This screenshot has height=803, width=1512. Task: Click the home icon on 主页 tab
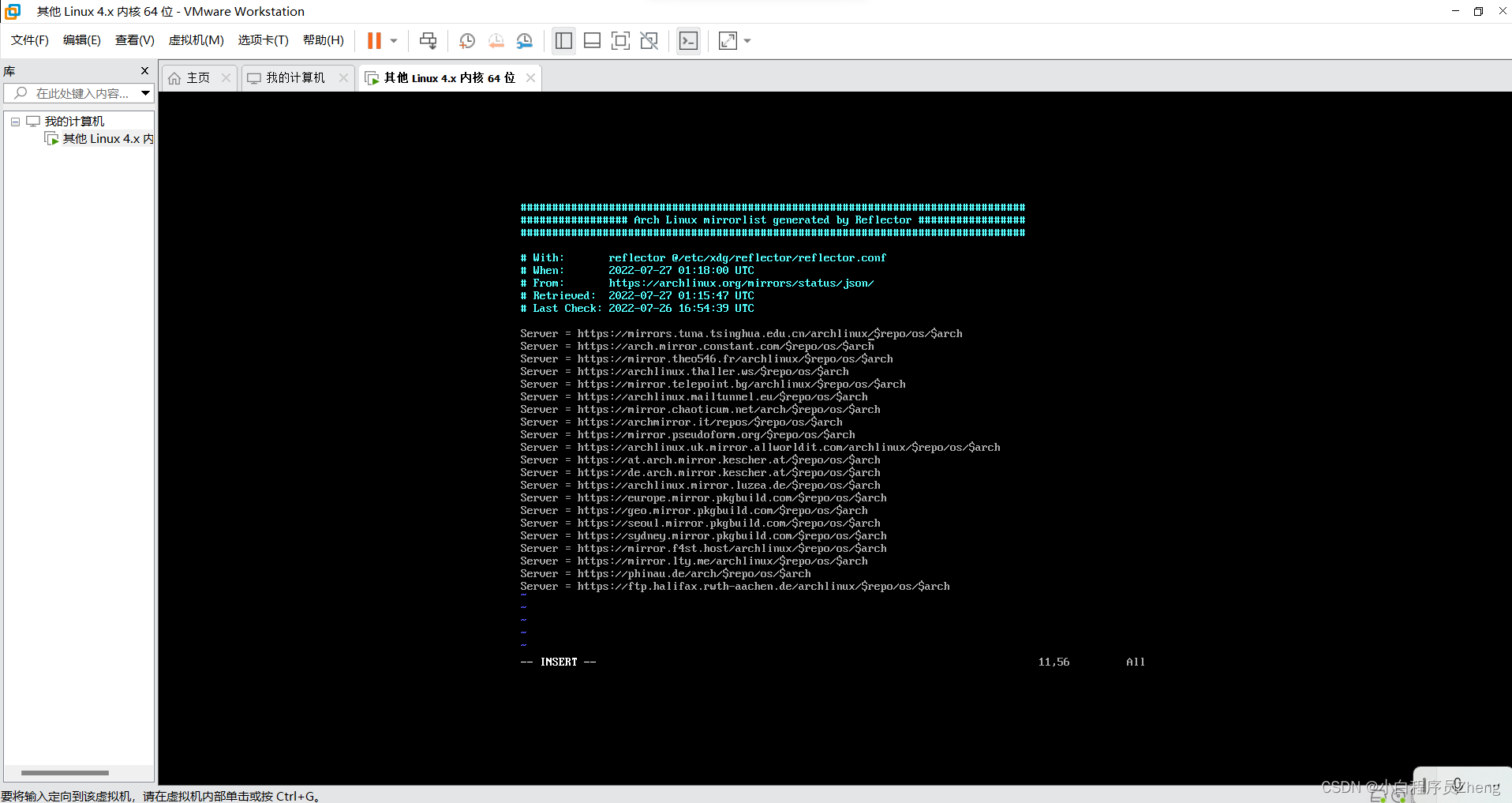[x=174, y=78]
